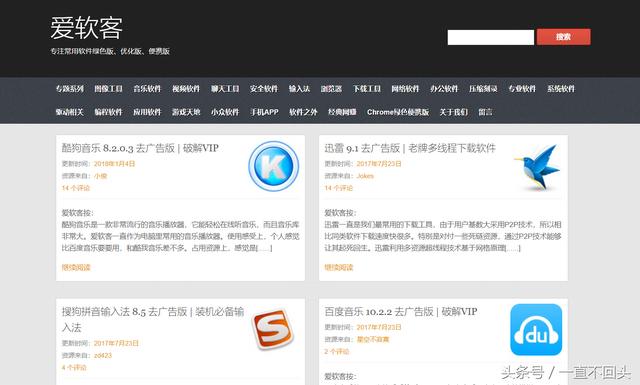Open the 图像工具 menu item
Image resolution: width=640 pixels, height=385 pixels.
click(x=109, y=89)
